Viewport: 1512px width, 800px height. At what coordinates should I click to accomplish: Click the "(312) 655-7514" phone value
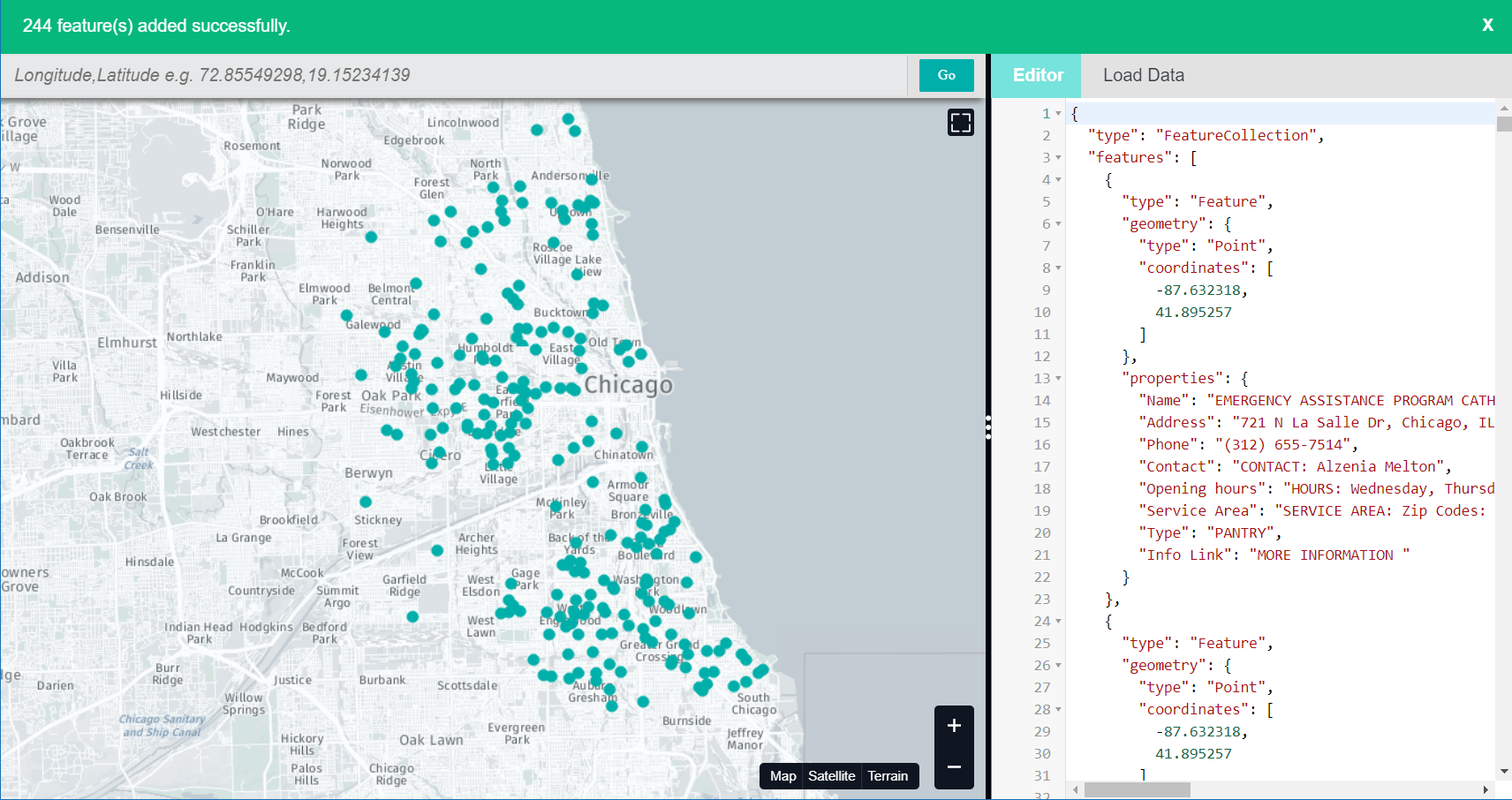tap(1283, 444)
